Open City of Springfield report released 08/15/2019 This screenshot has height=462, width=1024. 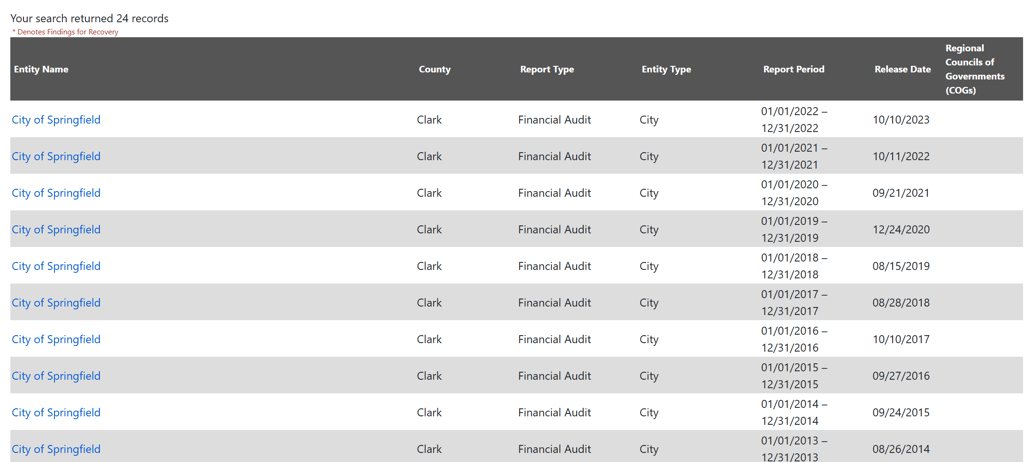56,266
